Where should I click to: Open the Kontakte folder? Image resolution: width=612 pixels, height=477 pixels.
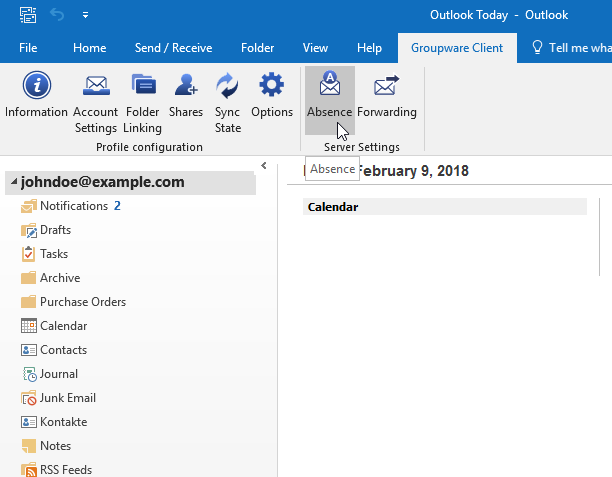pyautogui.click(x=63, y=422)
